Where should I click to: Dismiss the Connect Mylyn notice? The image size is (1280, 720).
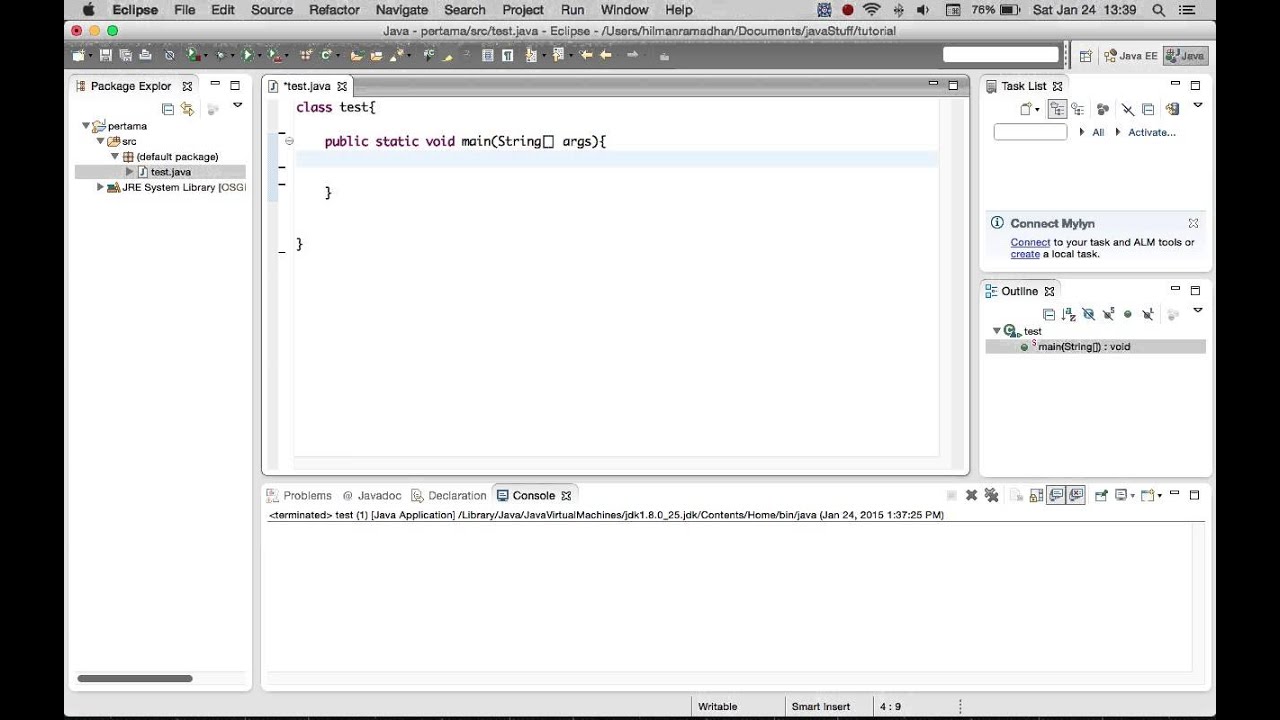(x=1193, y=223)
